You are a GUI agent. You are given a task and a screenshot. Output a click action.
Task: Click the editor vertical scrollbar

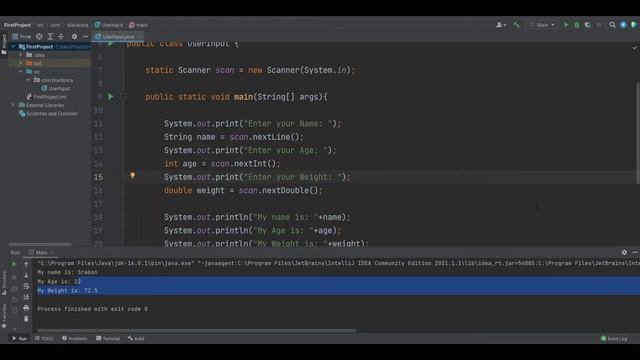tap(638, 133)
